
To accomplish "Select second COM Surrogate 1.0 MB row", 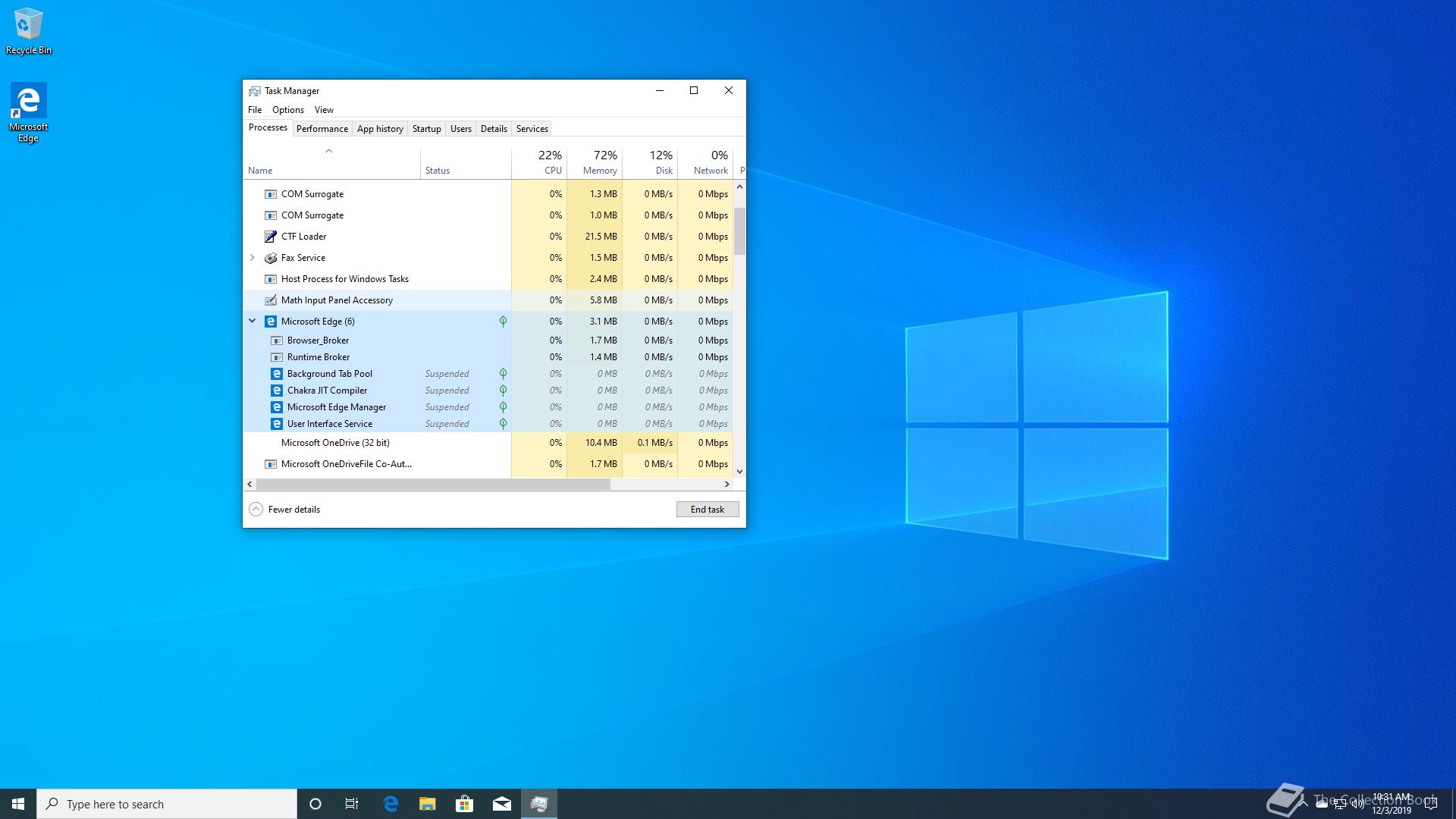I will pyautogui.click(x=488, y=215).
